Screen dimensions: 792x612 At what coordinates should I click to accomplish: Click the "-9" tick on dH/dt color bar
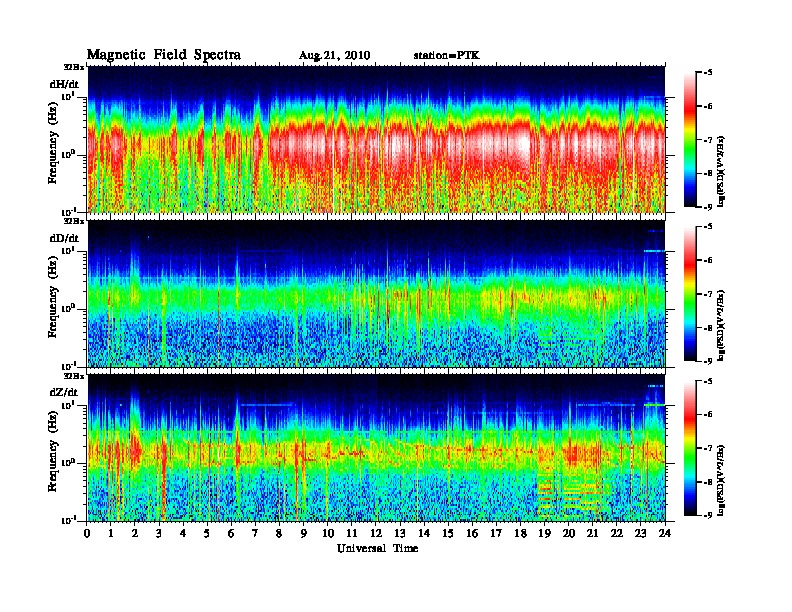(x=708, y=207)
